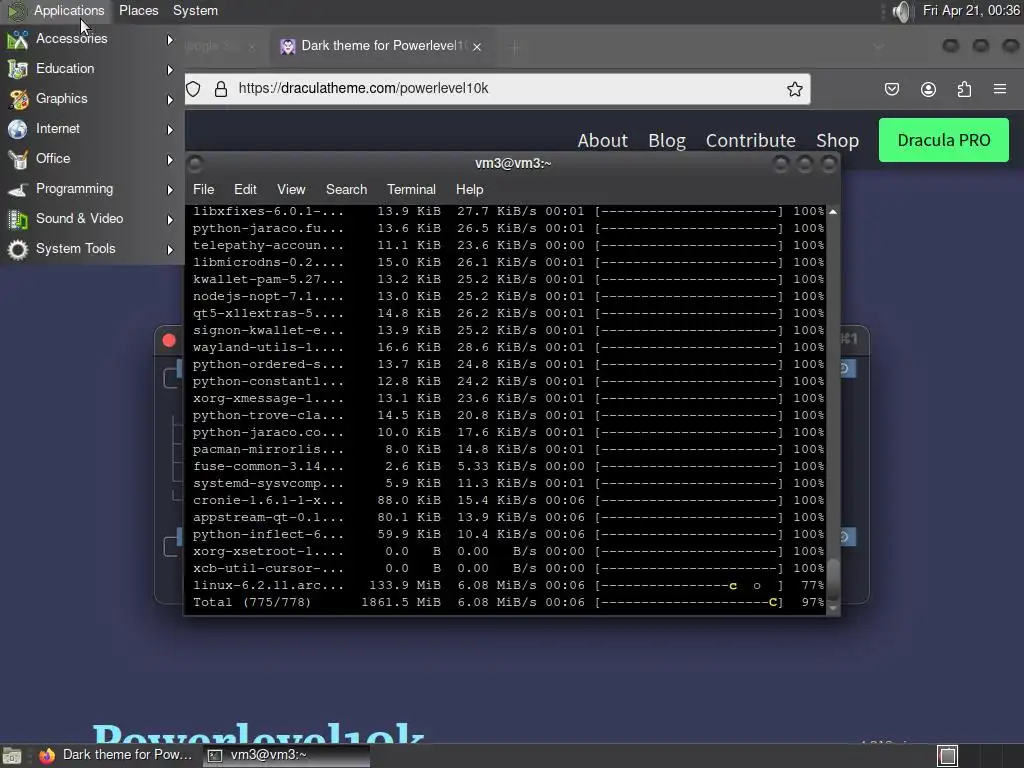
Task: Open the Blog link on Dracula site
Action: pos(667,140)
